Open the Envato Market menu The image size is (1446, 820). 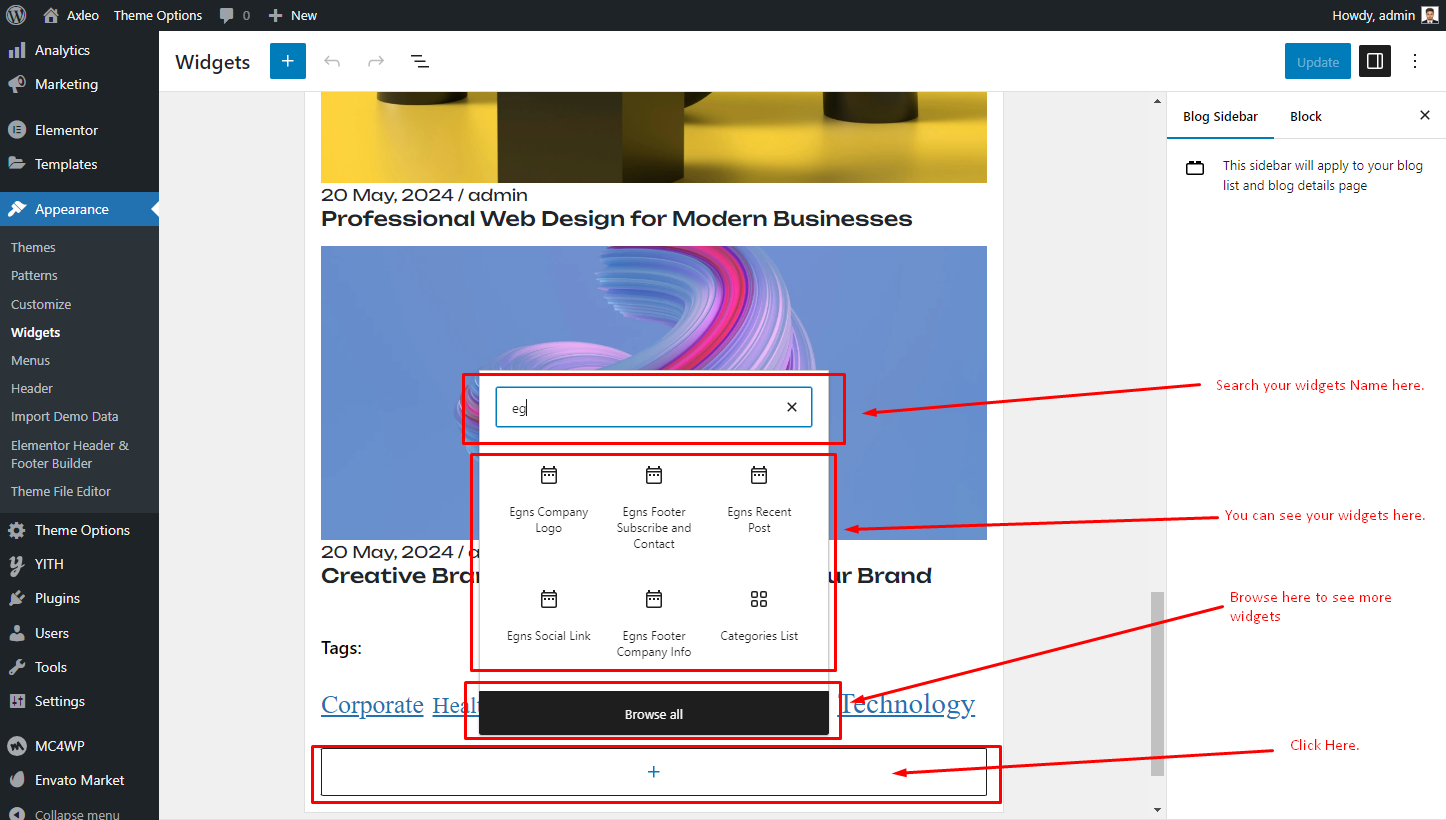click(79, 780)
